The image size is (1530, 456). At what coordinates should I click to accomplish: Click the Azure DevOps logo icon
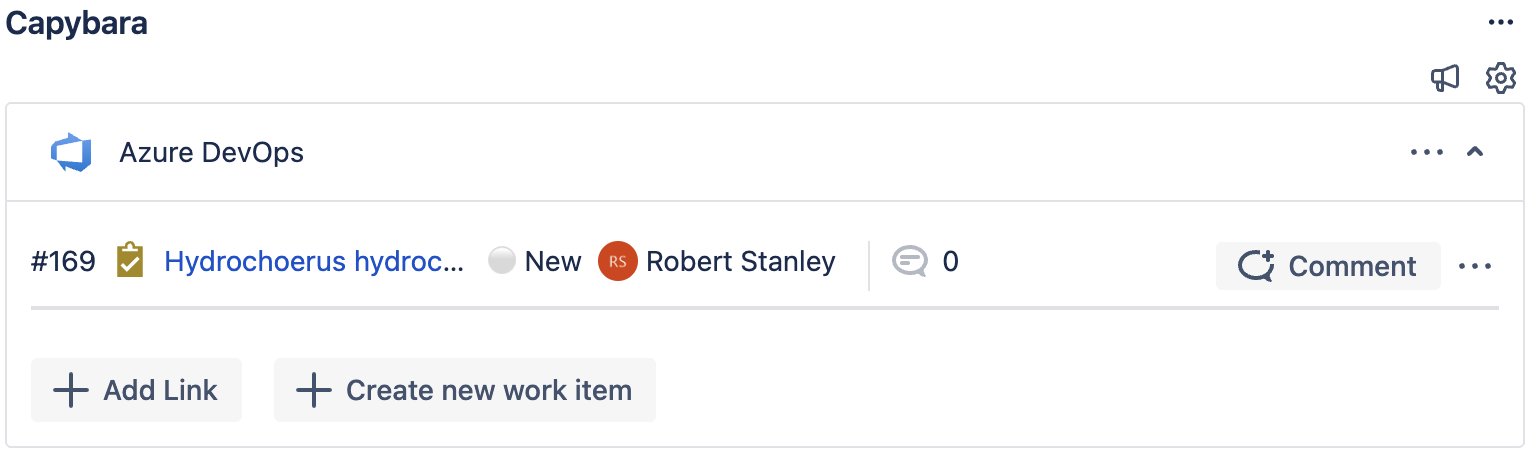(71, 153)
